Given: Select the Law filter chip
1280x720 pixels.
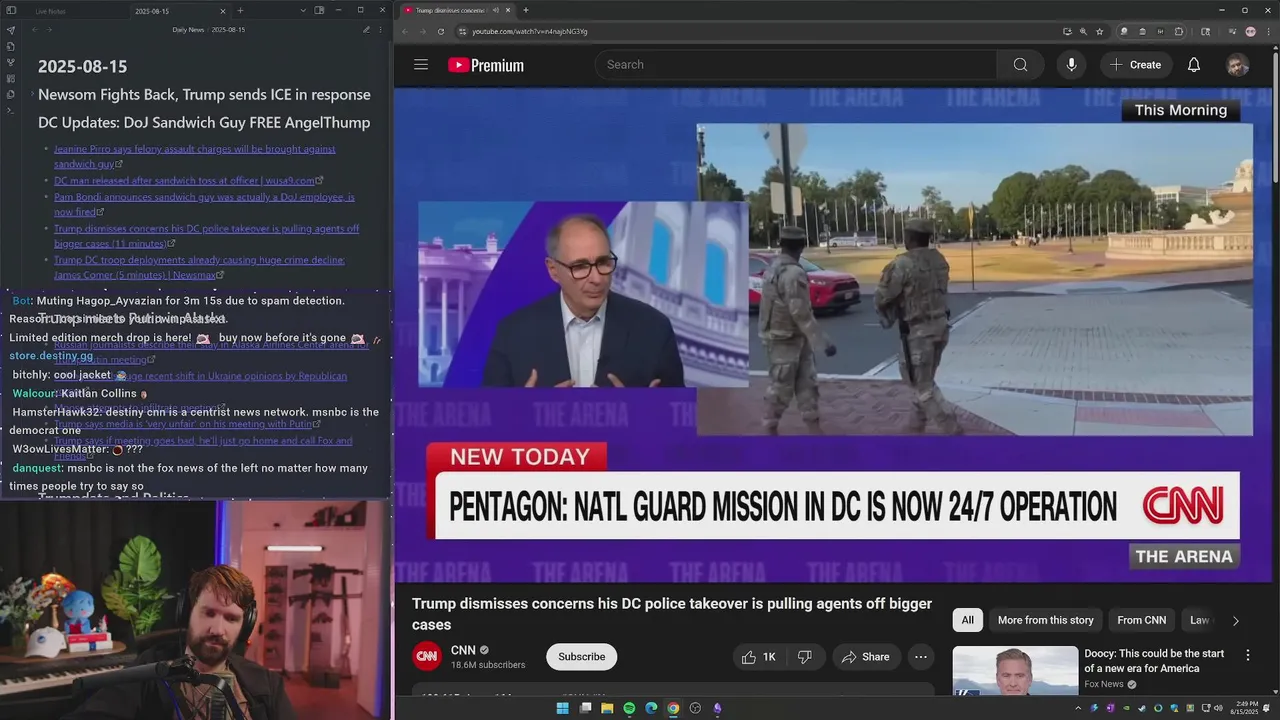Looking at the screenshot, I should tap(1199, 620).
